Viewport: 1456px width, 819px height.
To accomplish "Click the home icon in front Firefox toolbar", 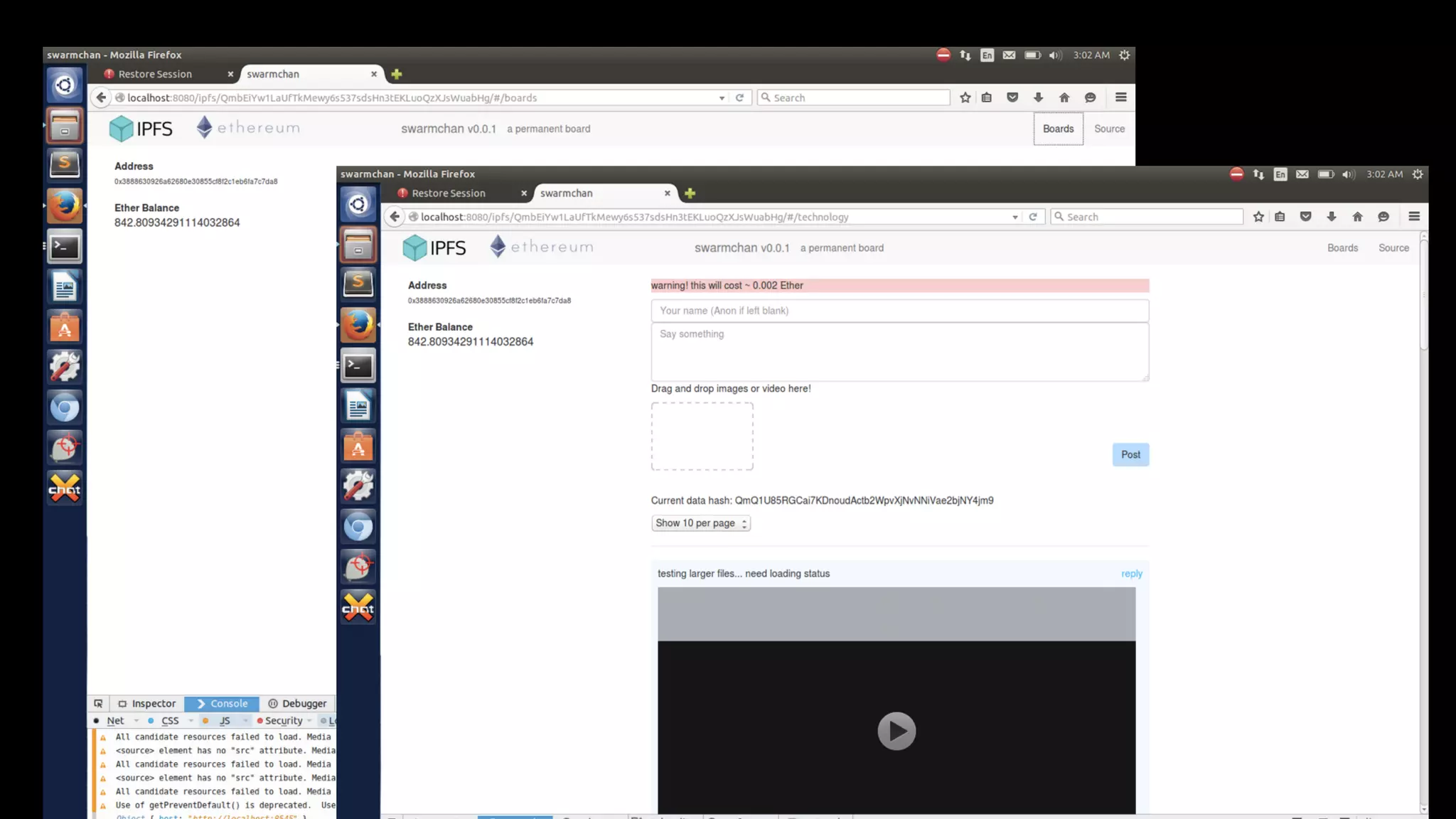I will click(x=1357, y=217).
